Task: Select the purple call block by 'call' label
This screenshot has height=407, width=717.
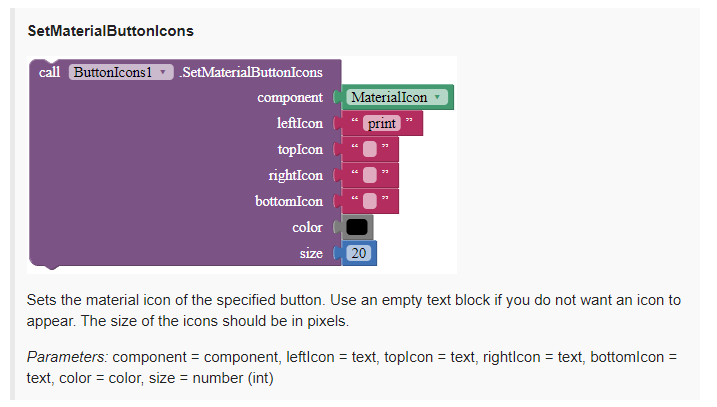Action: point(49,72)
